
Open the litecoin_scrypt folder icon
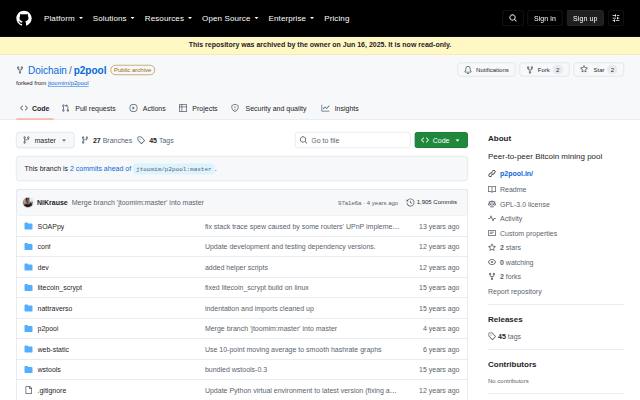click(28, 288)
